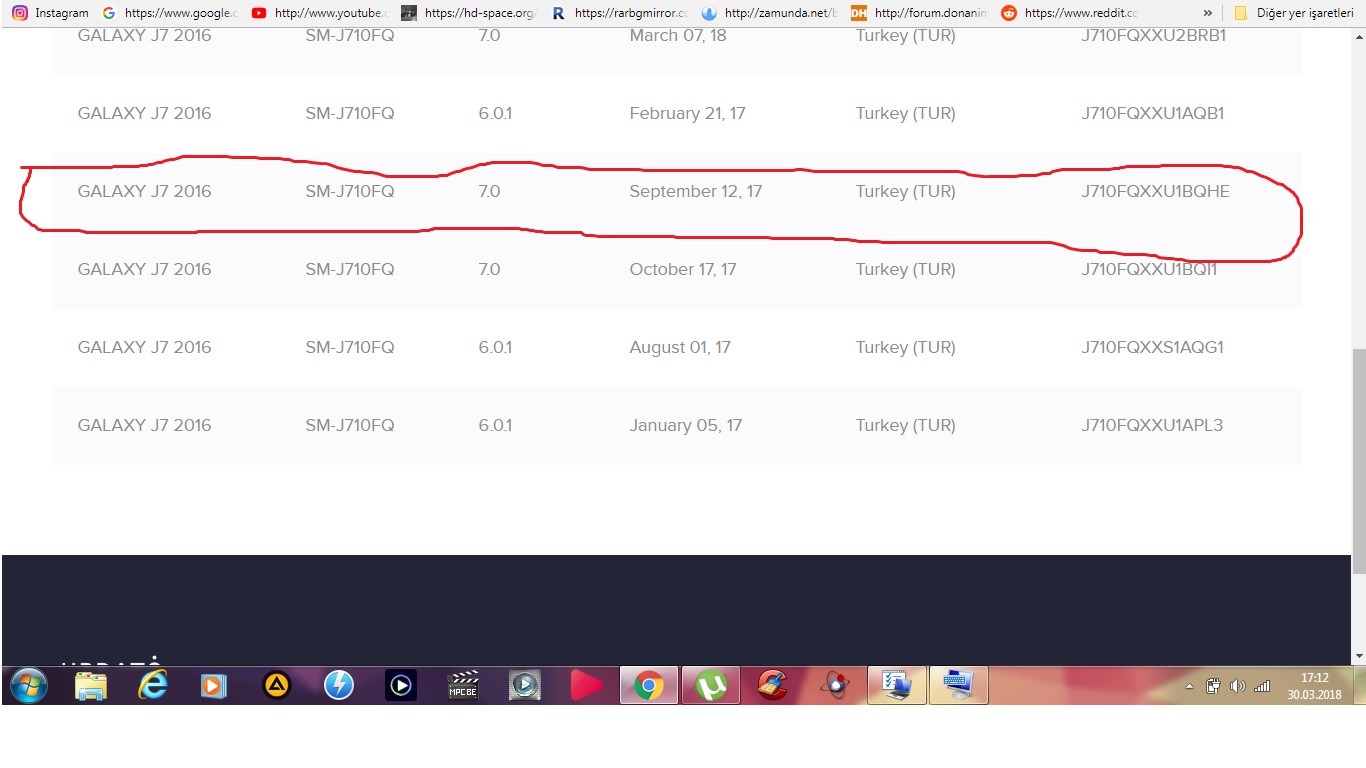Image resolution: width=1366 pixels, height=768 pixels.
Task: Open the atom-shaped taskbar icon
Action: tap(835, 686)
